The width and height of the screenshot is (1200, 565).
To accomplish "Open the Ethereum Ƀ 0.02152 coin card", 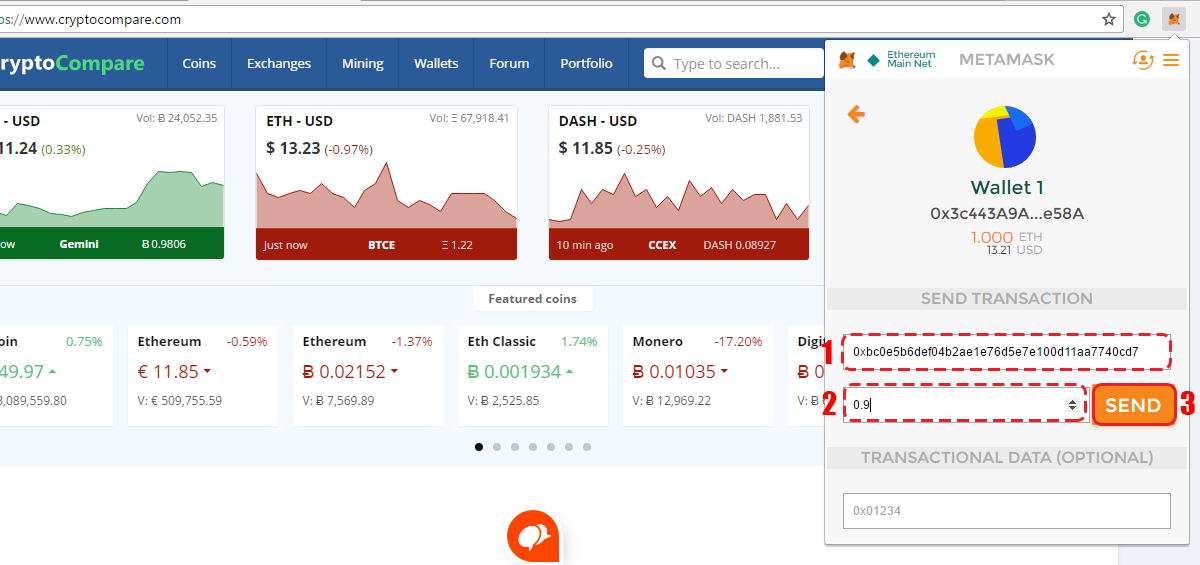I will (x=367, y=375).
